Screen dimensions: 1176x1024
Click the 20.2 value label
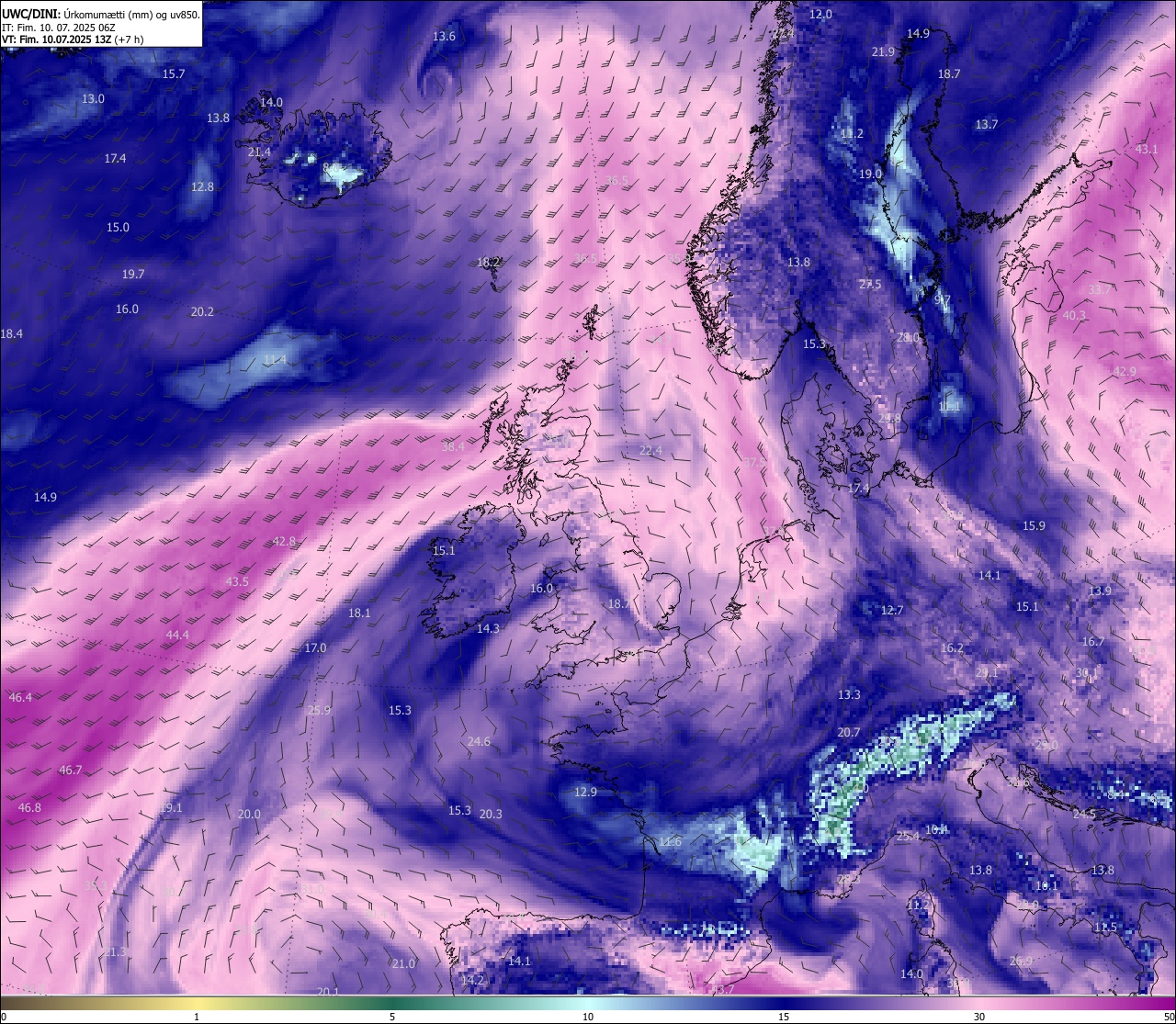[202, 311]
